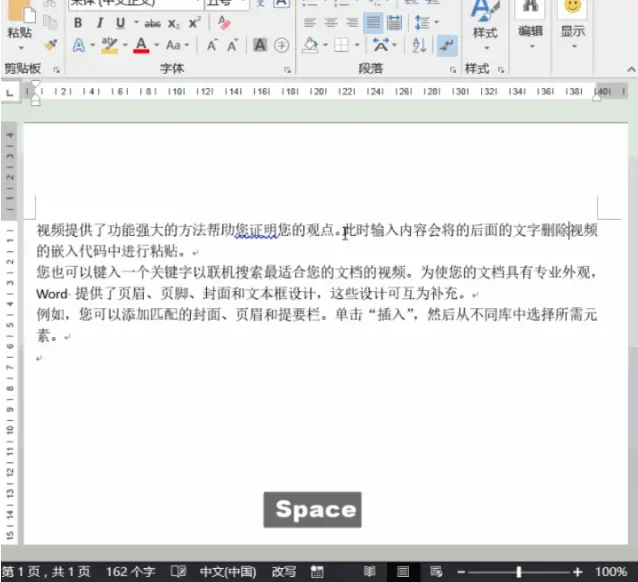
Task: Apply distributed alignment
Action: (x=394, y=22)
